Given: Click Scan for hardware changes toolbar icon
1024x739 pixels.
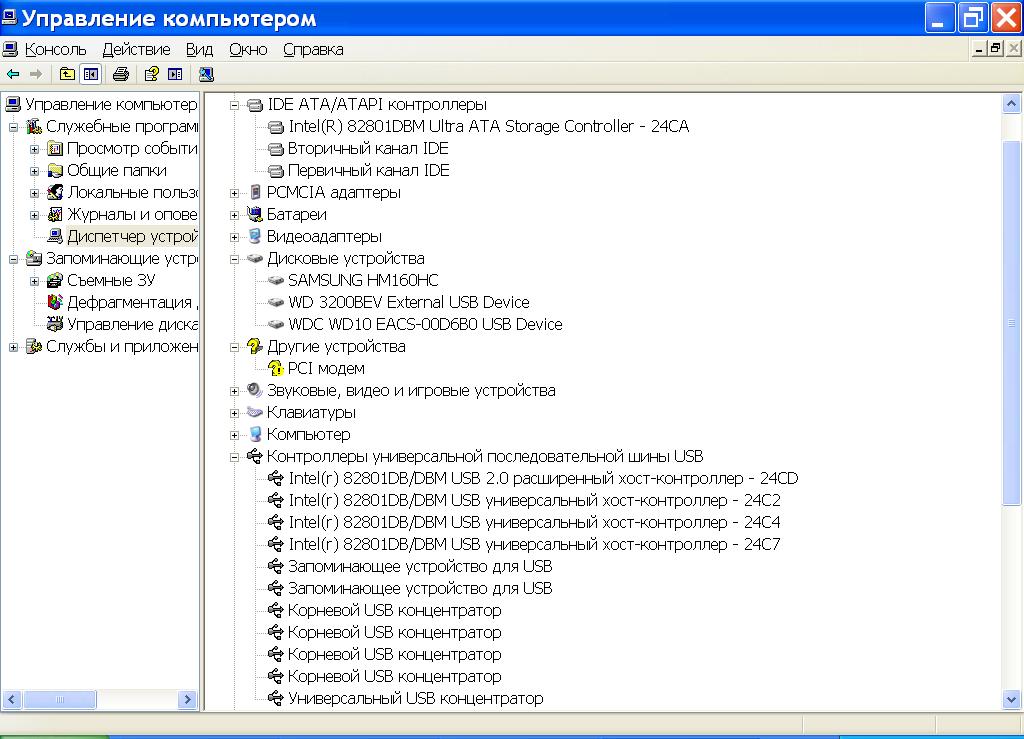Looking at the screenshot, I should 206,74.
